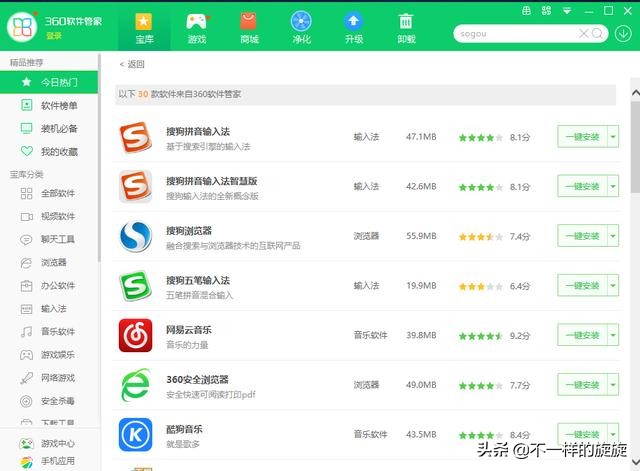Open the download manager arrow icon
The height and width of the screenshot is (471, 640).
click(623, 33)
